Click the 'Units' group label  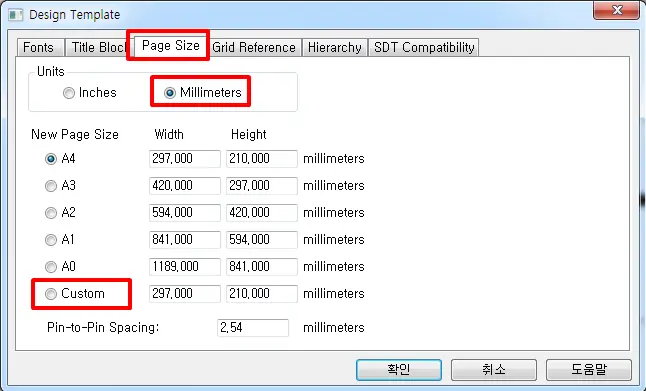[x=51, y=71]
